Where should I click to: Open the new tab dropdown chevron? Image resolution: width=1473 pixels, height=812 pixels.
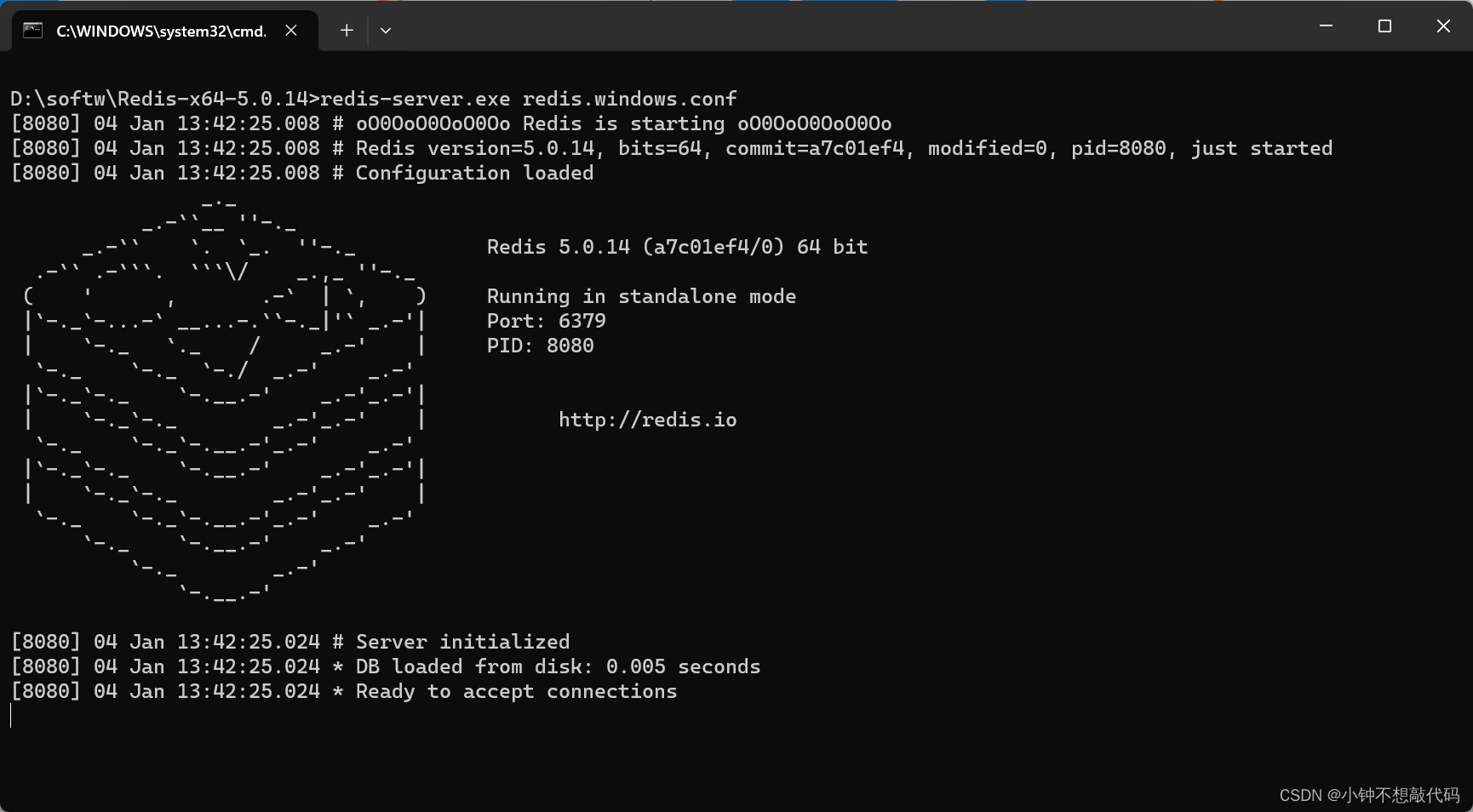386,30
